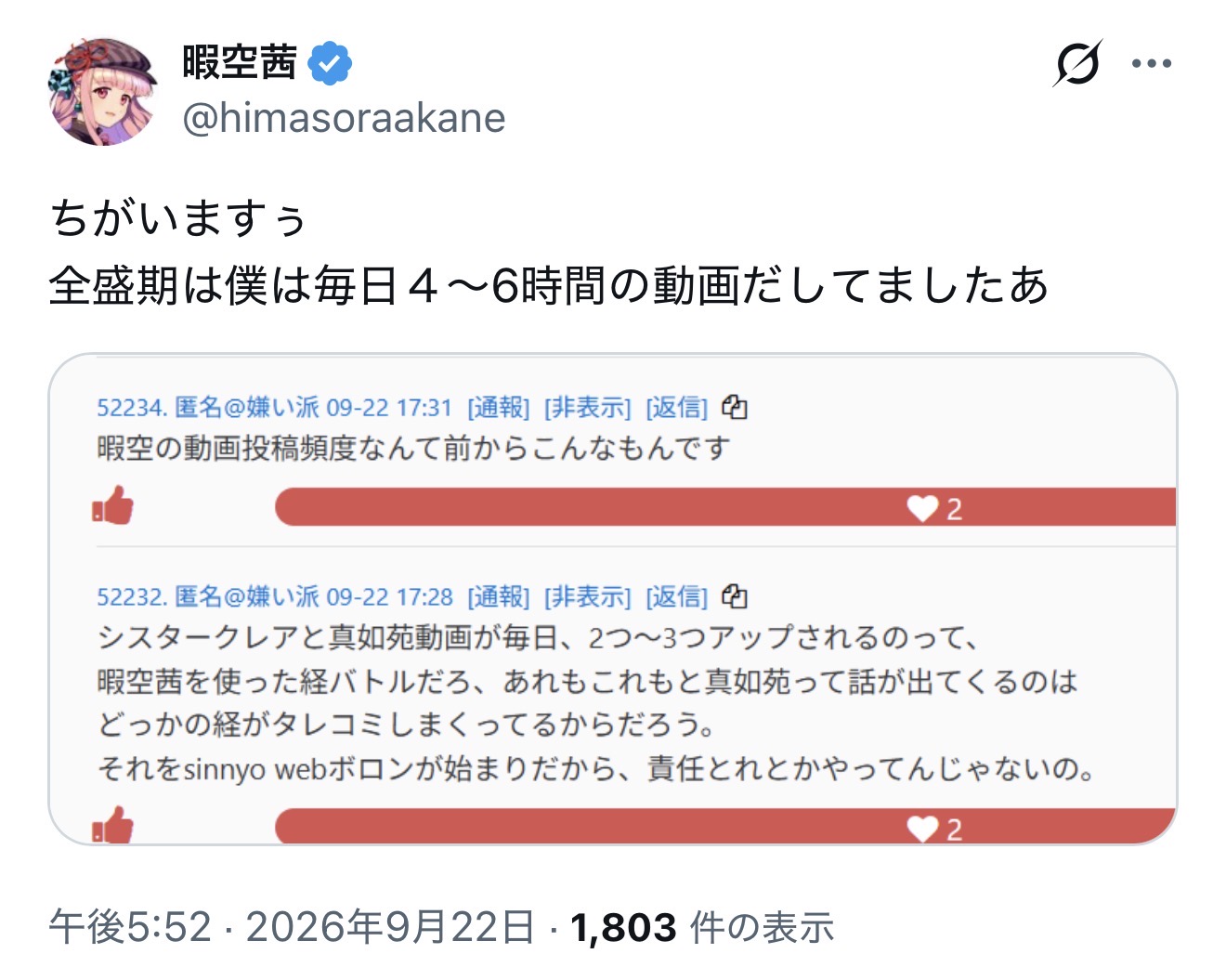Open the three-dot more options menu
1226x980 pixels.
(x=1152, y=64)
